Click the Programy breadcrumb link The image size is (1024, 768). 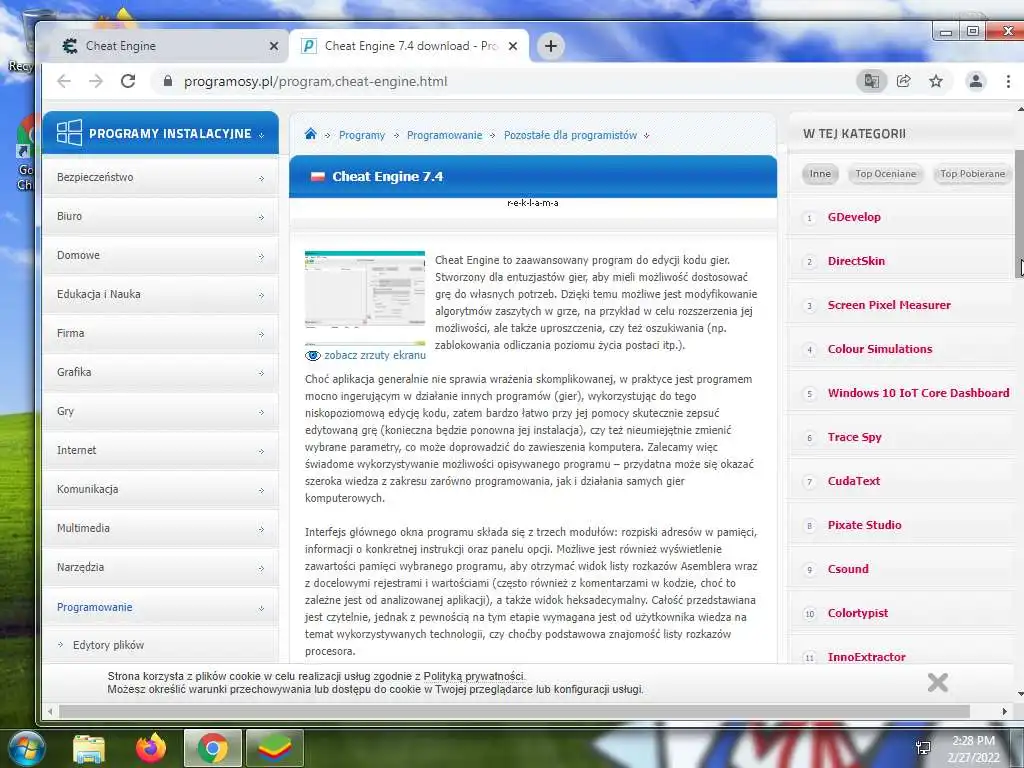[362, 135]
